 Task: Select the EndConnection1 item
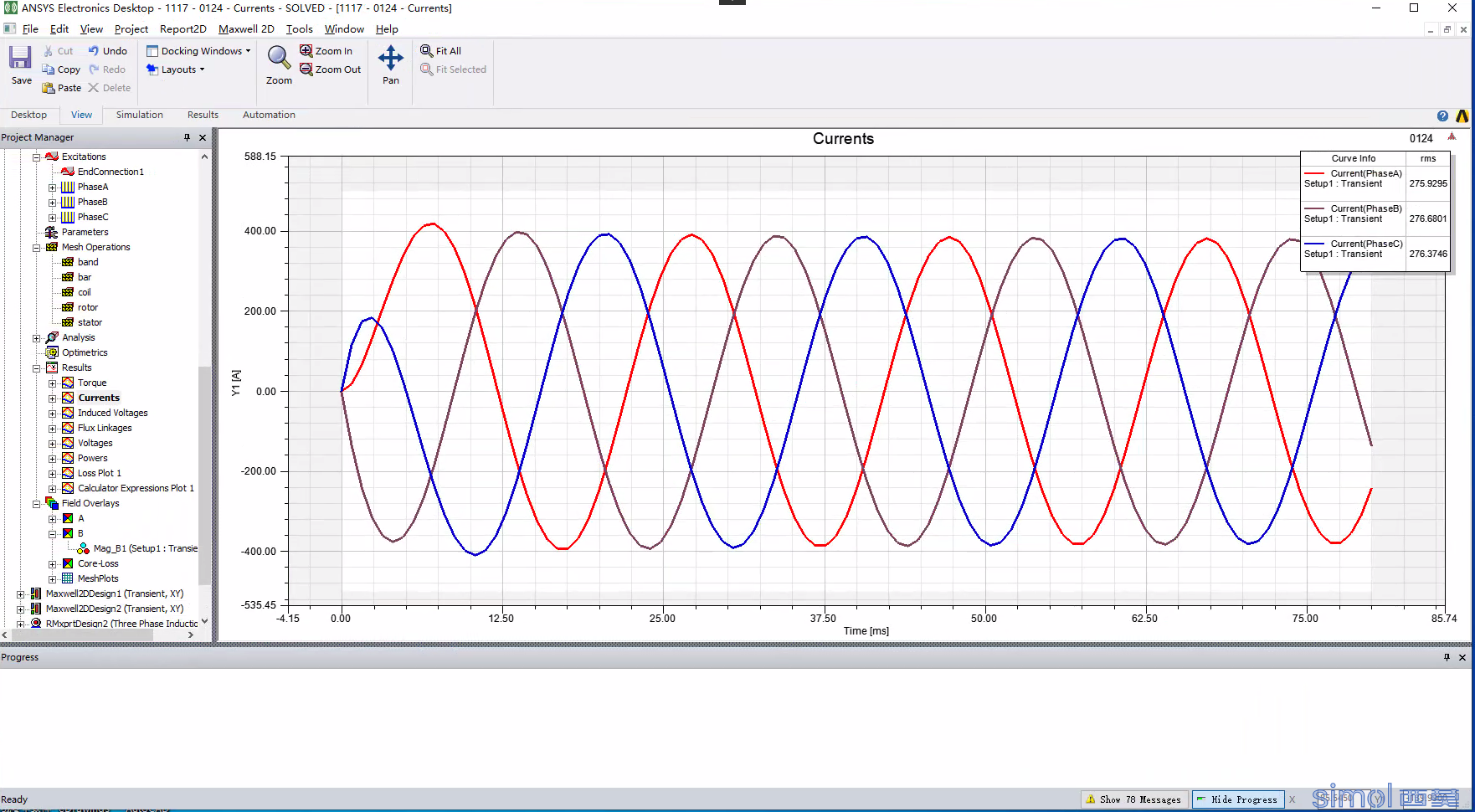pyautogui.click(x=110, y=172)
